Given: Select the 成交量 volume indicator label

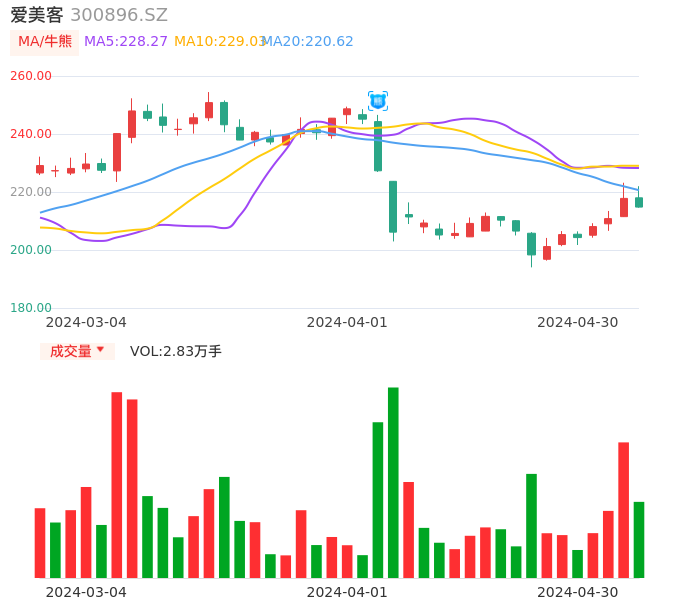Looking at the screenshot, I should tap(70, 351).
